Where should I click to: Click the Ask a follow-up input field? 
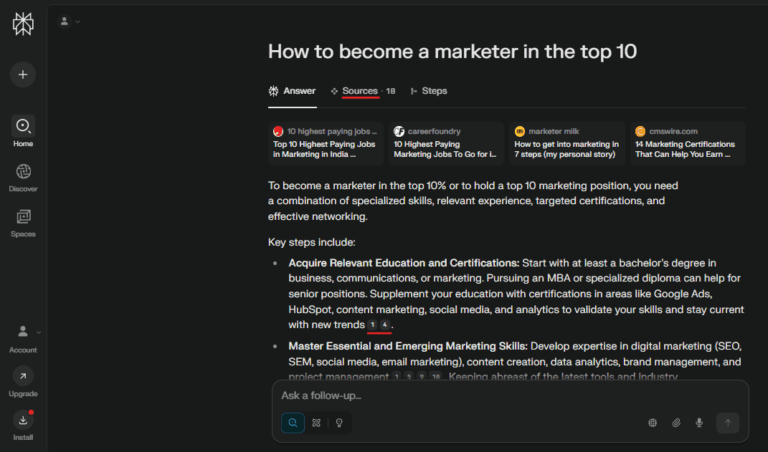tap(480, 395)
